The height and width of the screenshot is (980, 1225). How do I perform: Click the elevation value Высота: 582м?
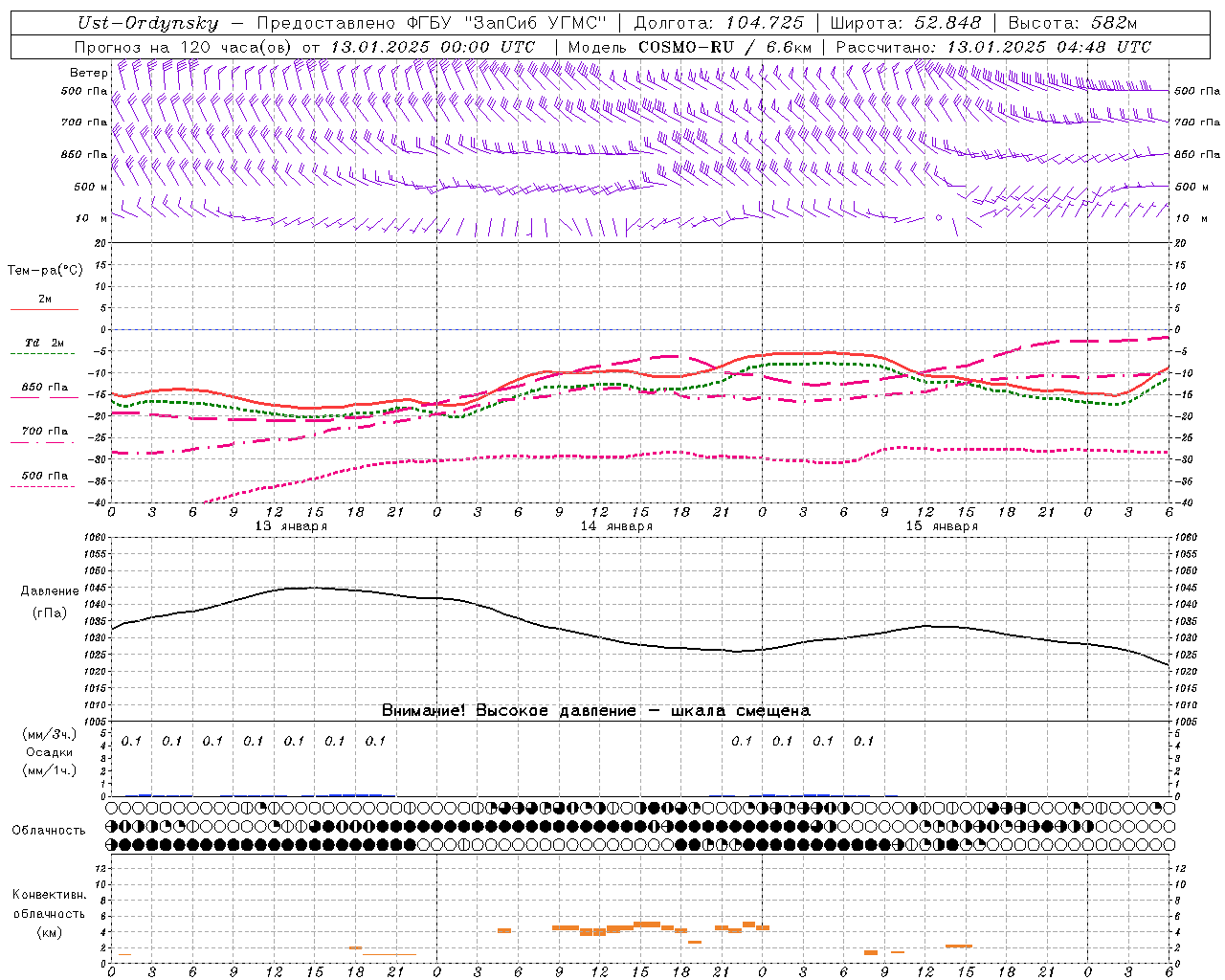click(x=1072, y=24)
